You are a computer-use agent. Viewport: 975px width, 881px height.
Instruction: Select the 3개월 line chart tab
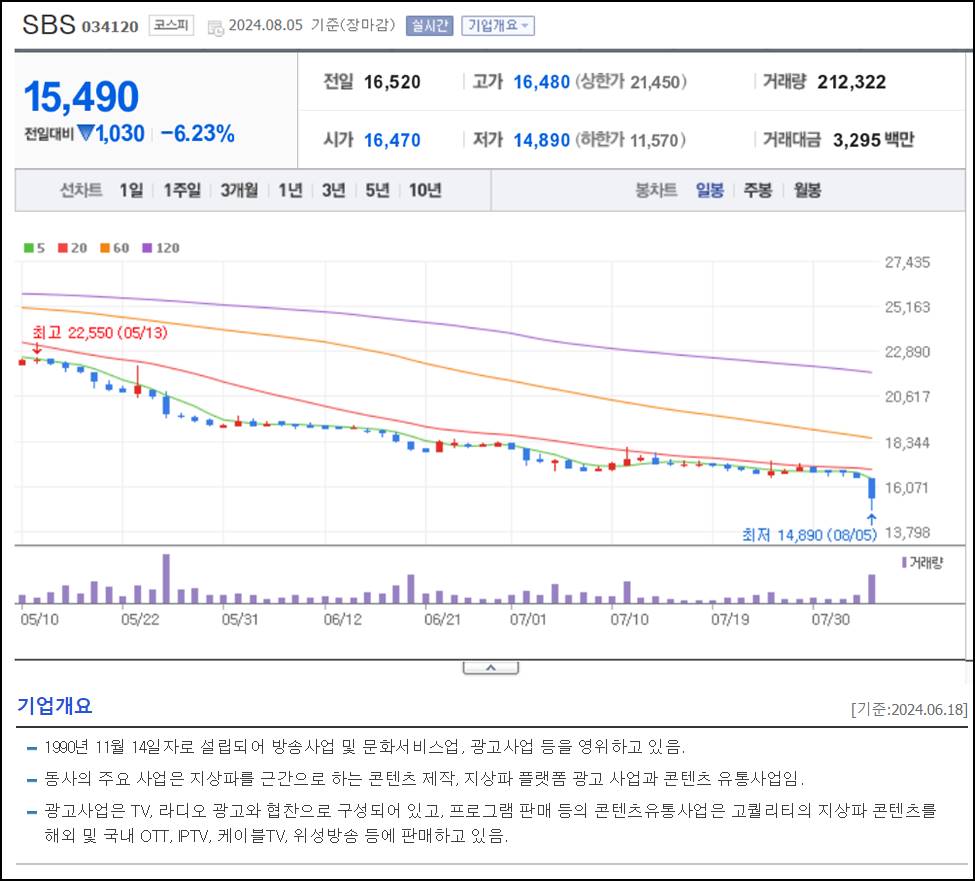(239, 190)
